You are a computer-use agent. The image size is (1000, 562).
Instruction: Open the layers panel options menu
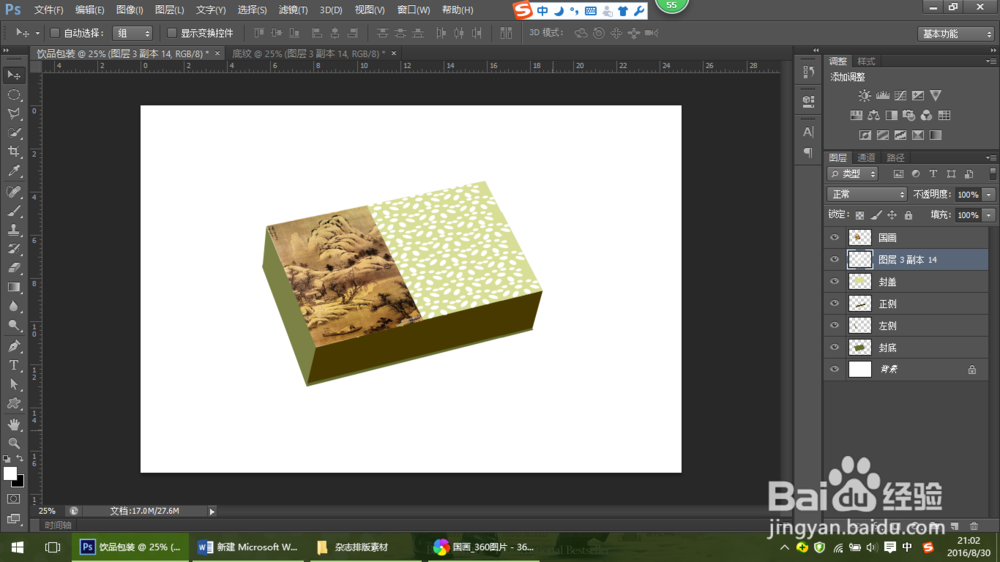[x=990, y=158]
